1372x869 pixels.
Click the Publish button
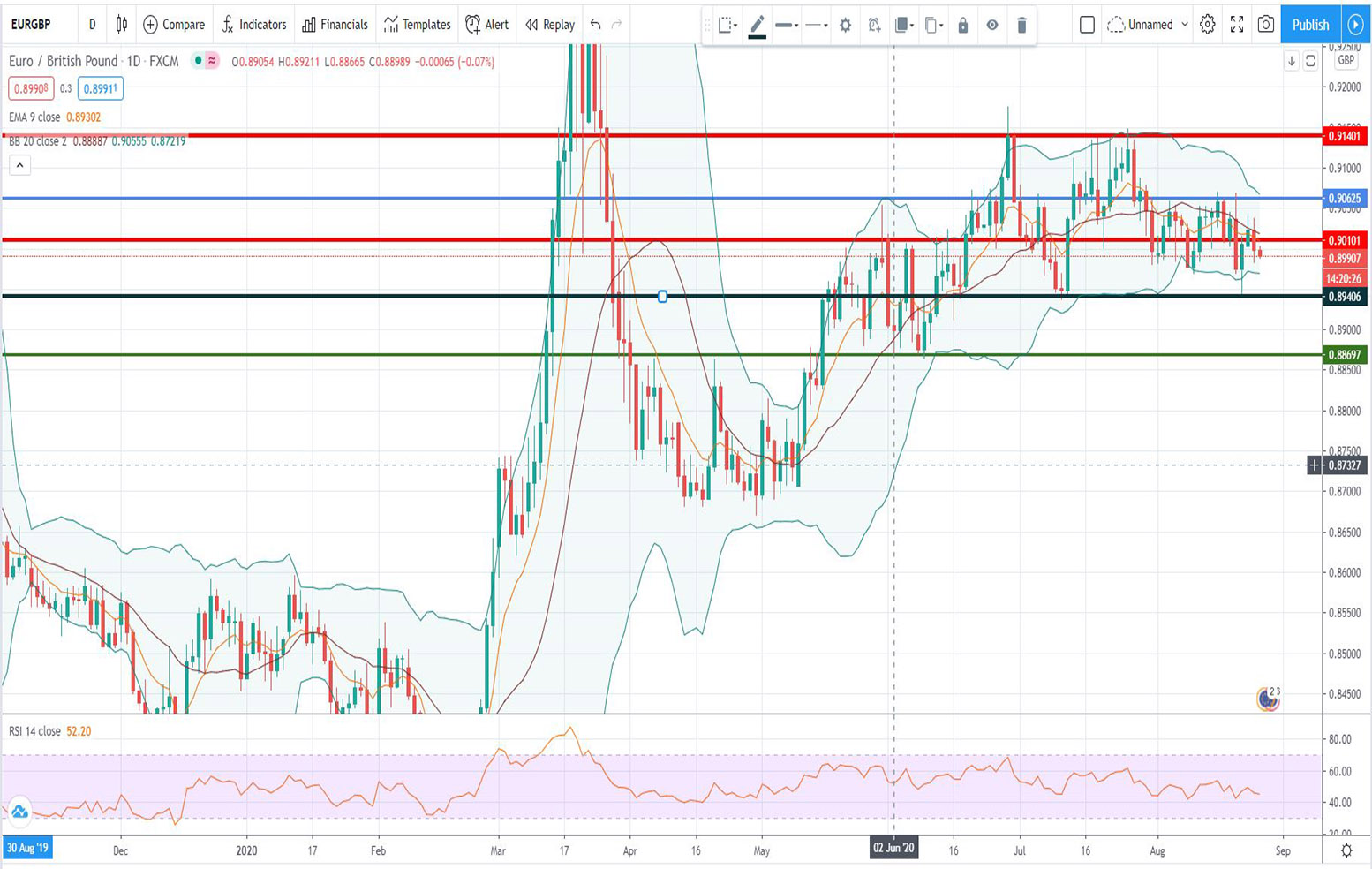point(1309,25)
